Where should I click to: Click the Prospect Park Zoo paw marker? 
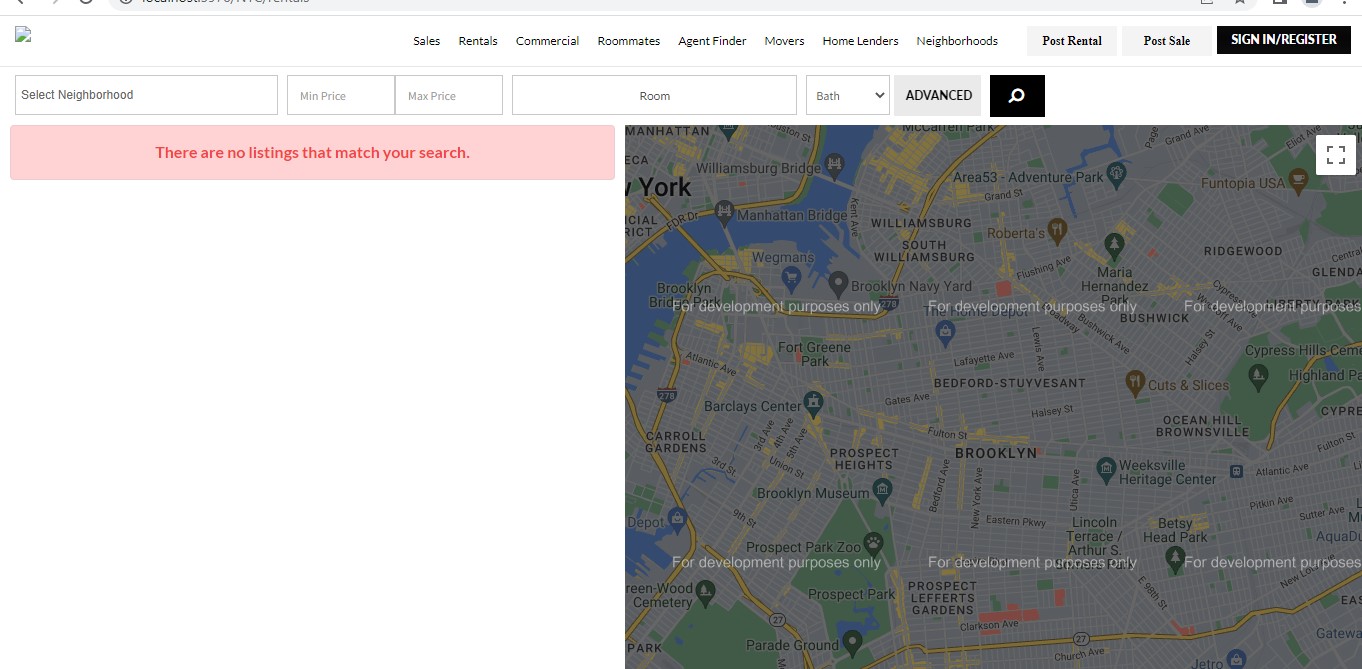point(874,543)
